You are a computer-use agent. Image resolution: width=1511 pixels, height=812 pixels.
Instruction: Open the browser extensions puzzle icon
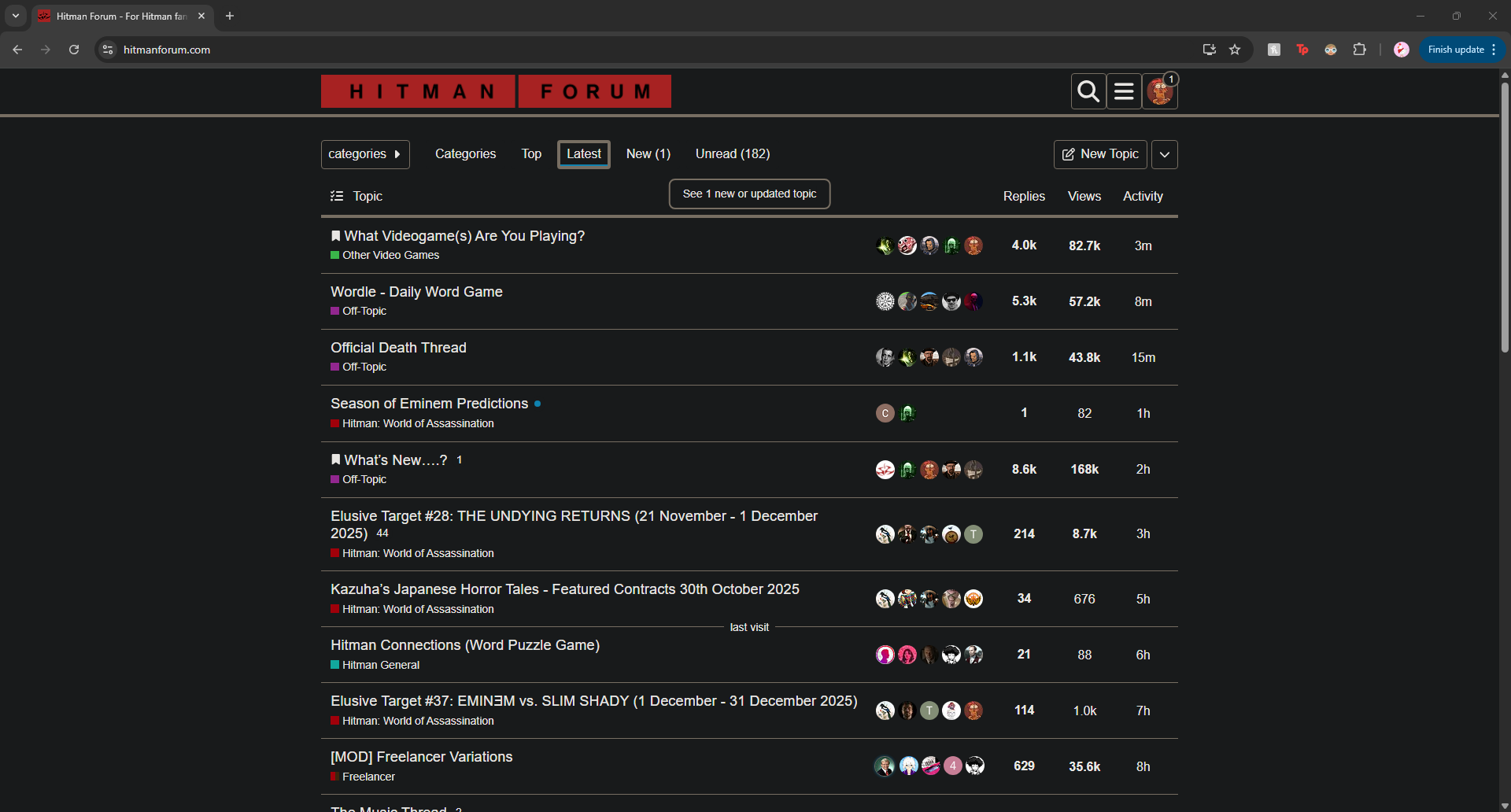click(1359, 50)
